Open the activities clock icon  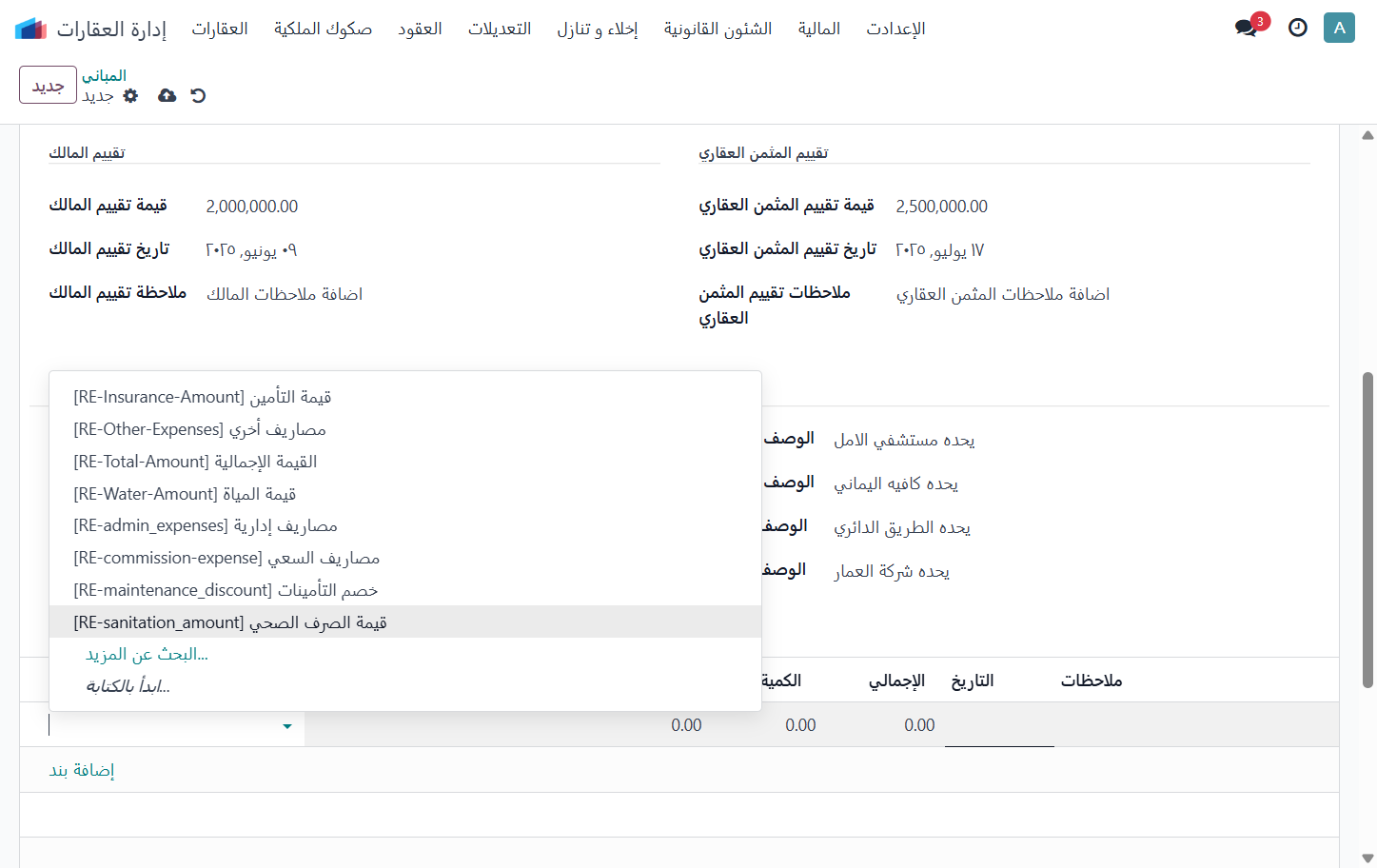click(1298, 28)
